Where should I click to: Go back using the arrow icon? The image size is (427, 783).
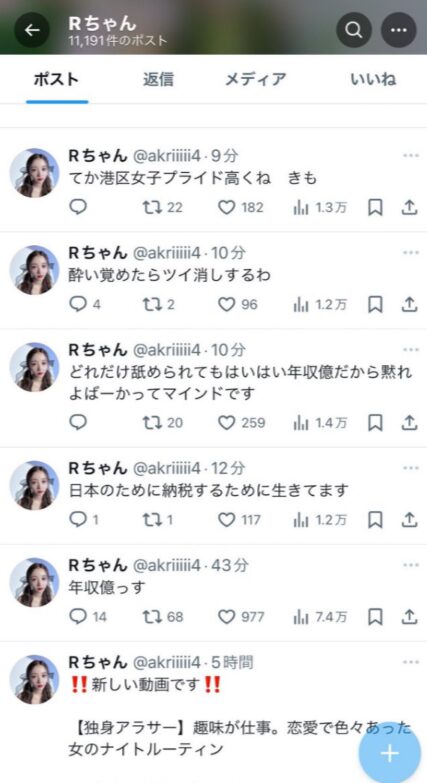[32, 30]
